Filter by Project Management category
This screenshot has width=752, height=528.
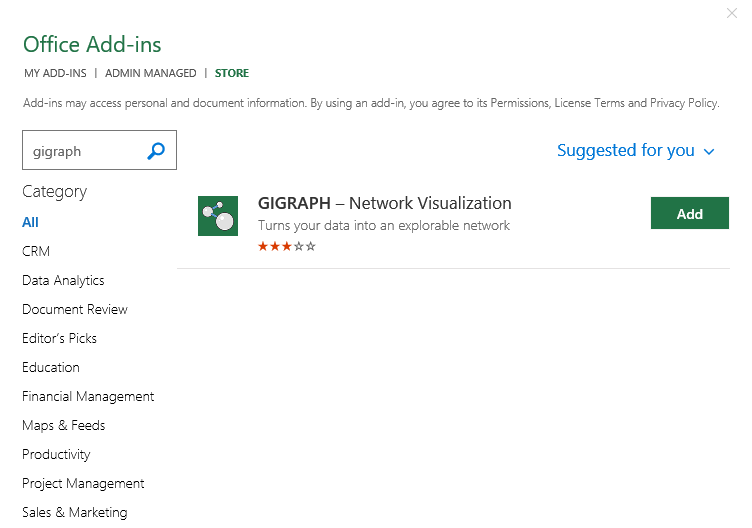[83, 483]
